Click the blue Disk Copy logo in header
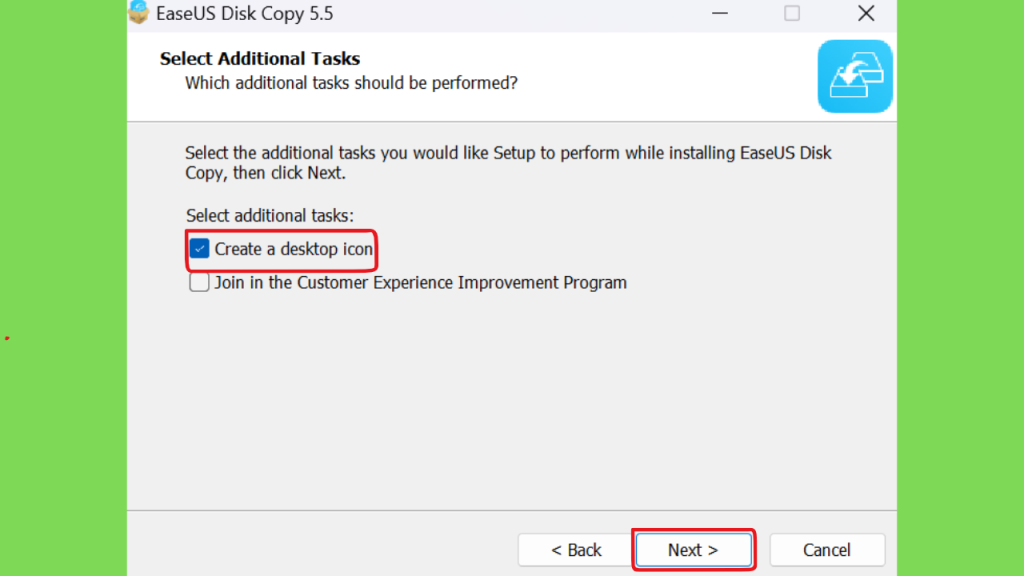This screenshot has width=1024, height=576. pos(855,76)
